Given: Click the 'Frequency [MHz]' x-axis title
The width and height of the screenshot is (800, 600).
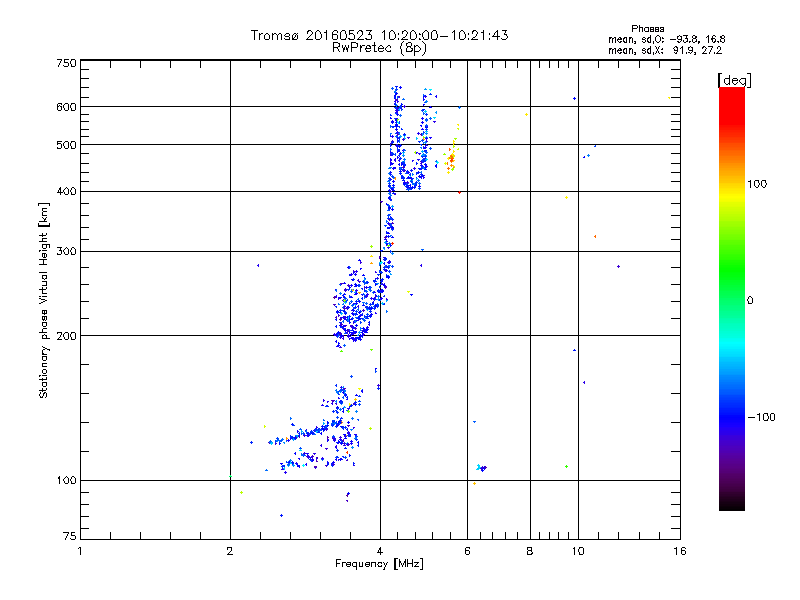Looking at the screenshot, I should pyautogui.click(x=379, y=564).
